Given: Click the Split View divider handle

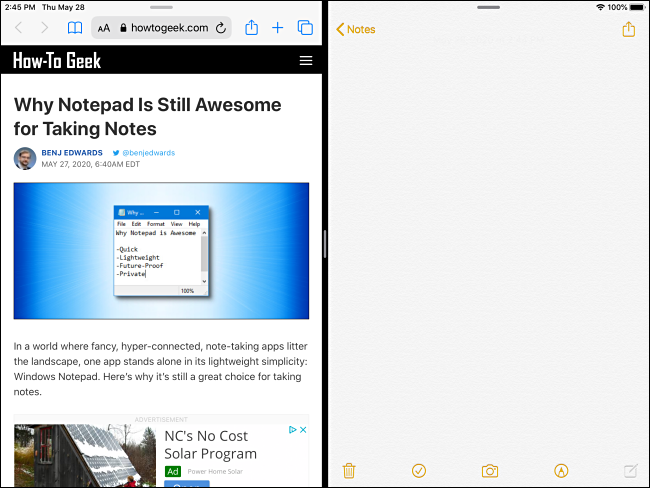Looking at the screenshot, I should 325,244.
